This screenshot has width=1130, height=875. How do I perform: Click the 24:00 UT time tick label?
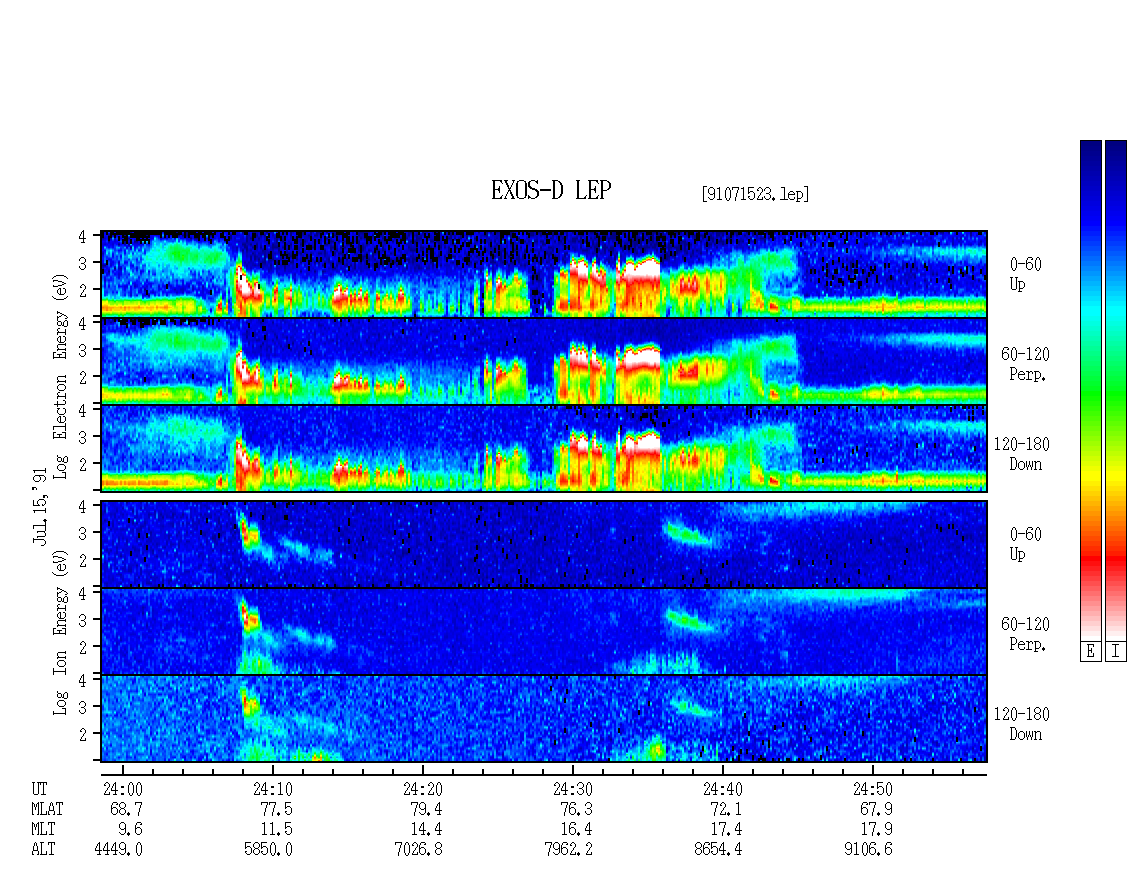123,789
